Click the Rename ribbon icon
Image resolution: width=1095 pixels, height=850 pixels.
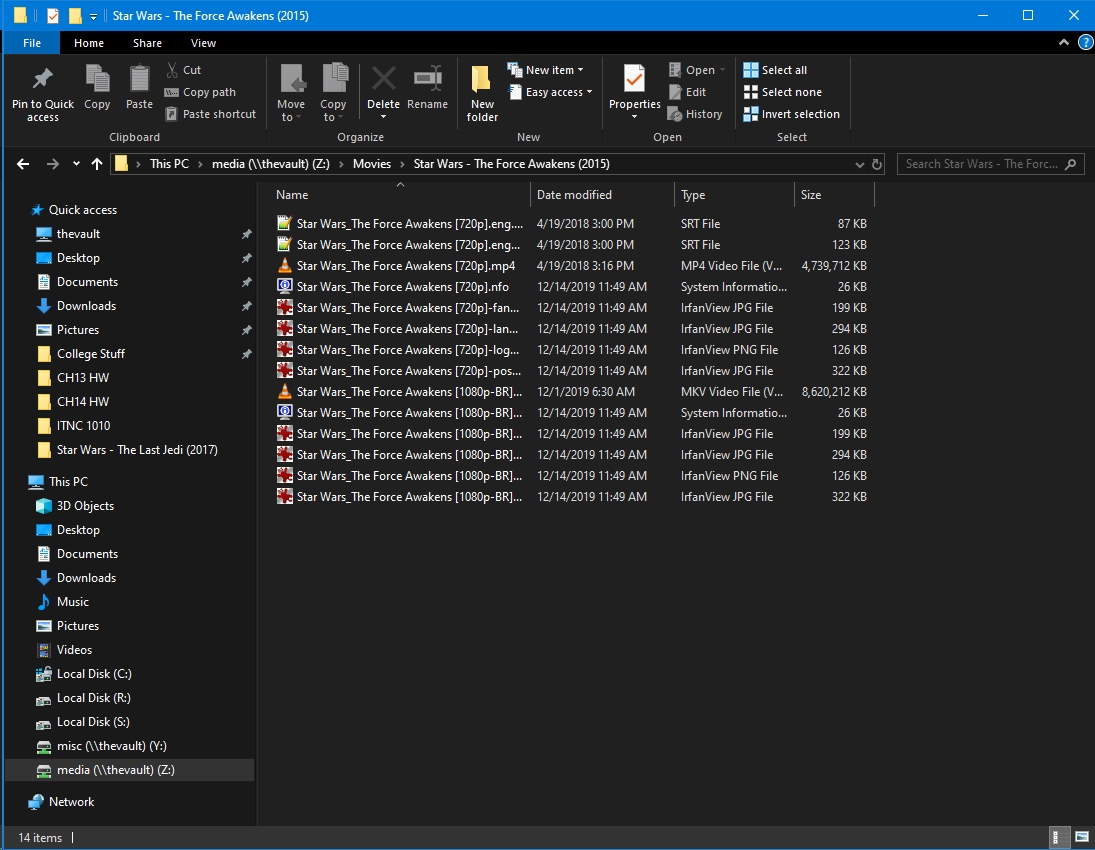[427, 80]
